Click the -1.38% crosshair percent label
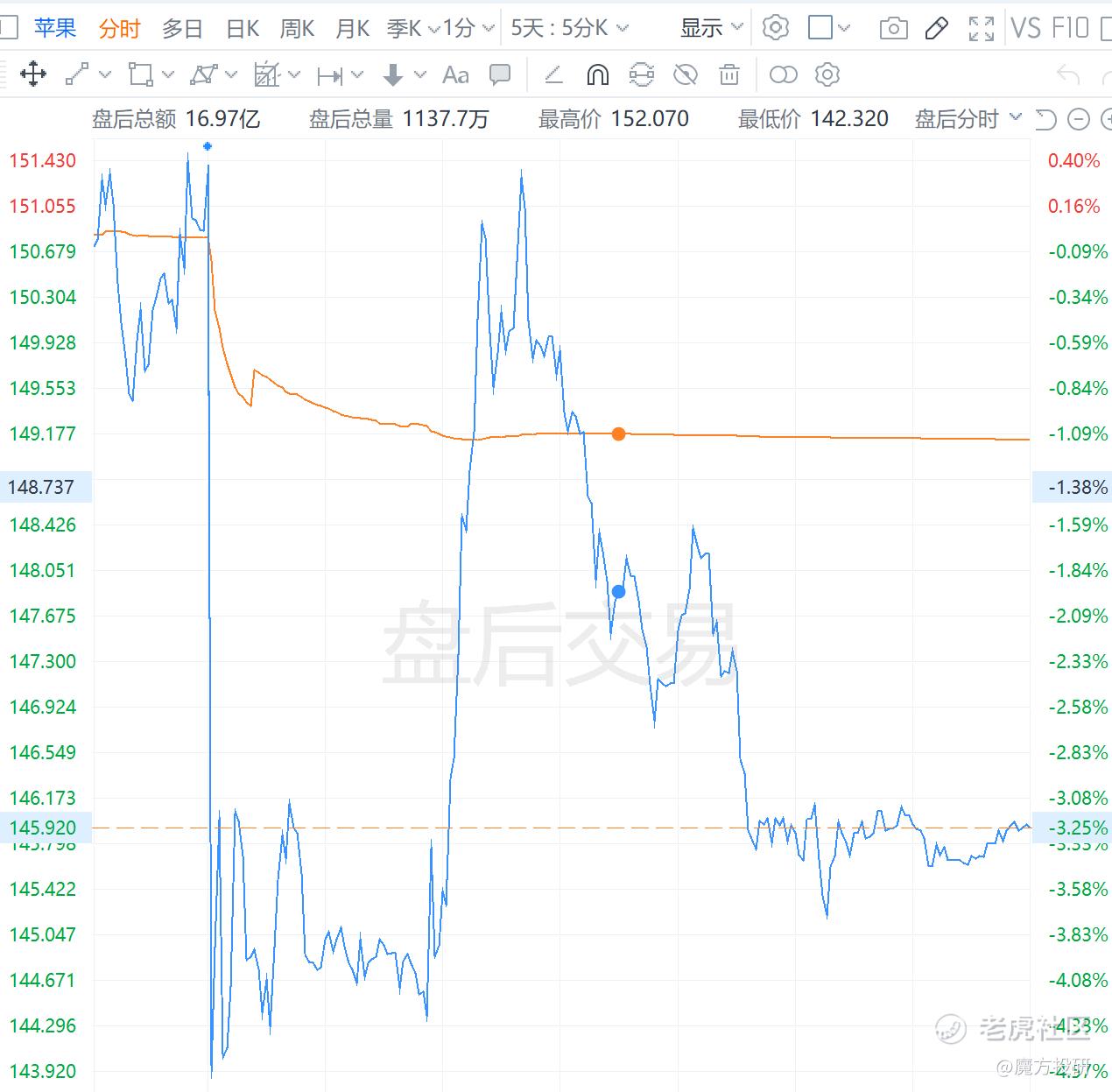Viewport: 1112px width, 1092px height. (1073, 487)
